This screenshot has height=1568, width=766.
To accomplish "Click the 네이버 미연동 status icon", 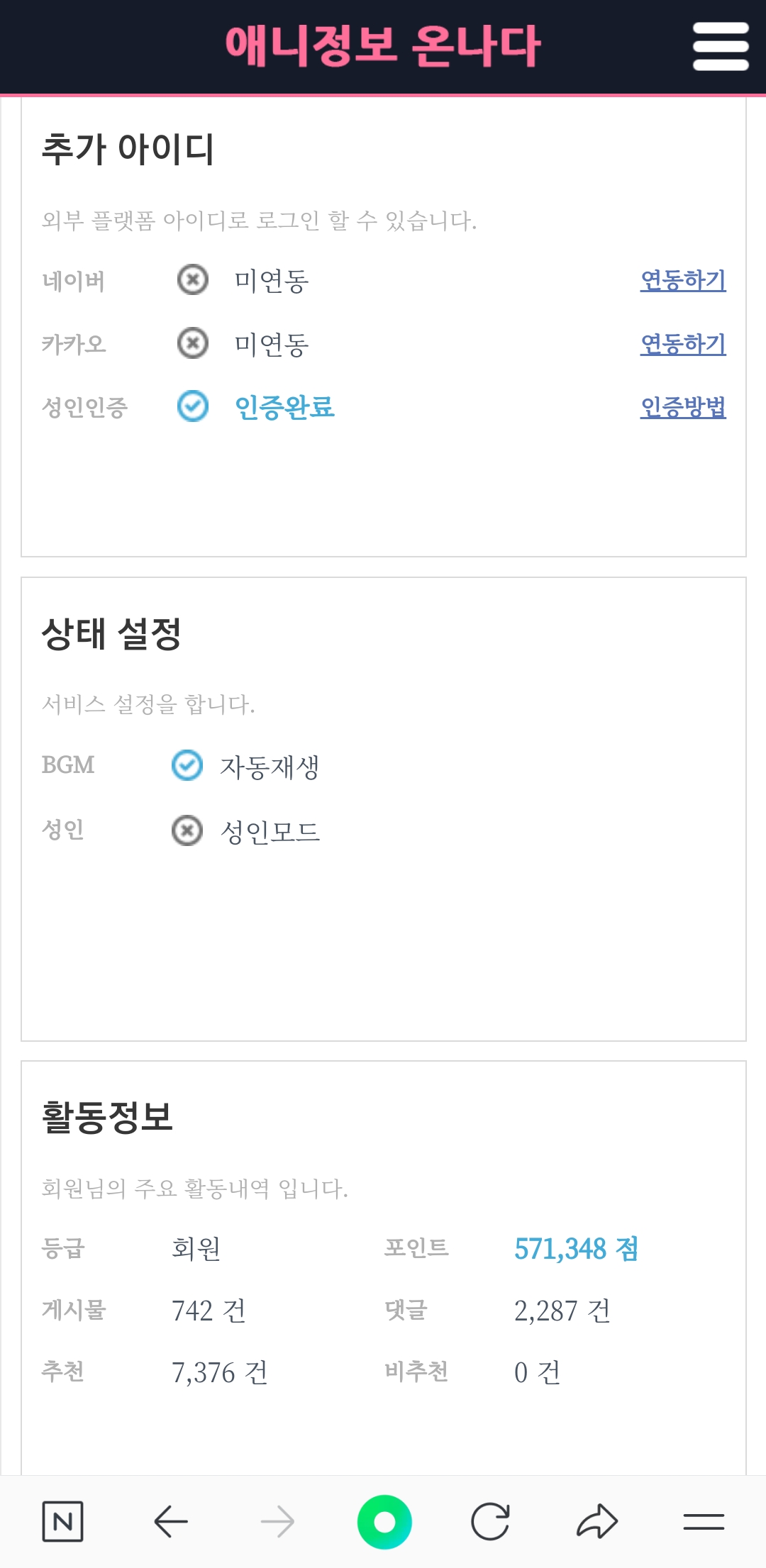I will tap(192, 280).
